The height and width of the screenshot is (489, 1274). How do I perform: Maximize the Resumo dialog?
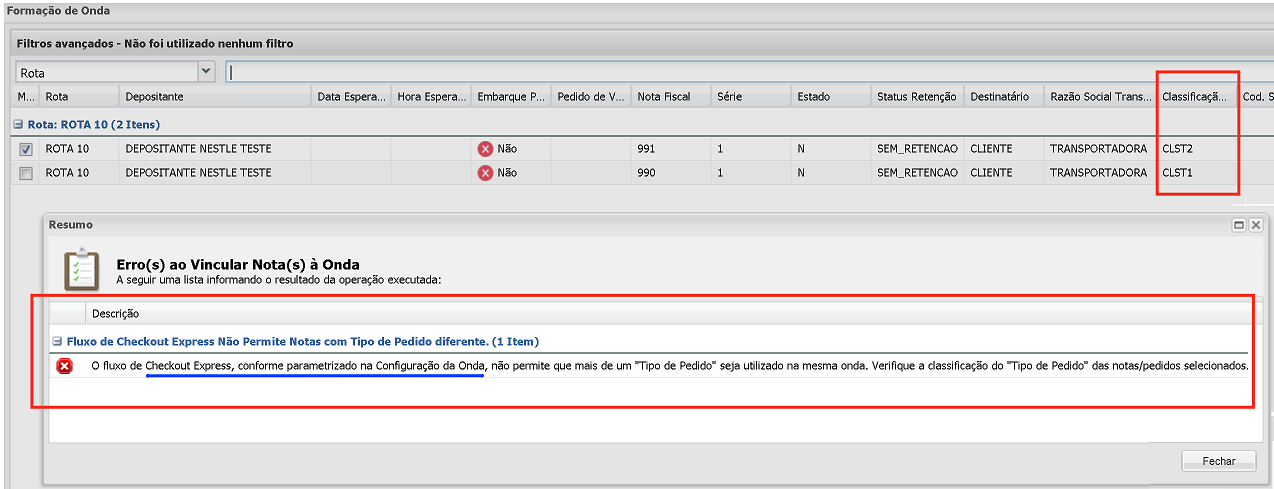coord(1238,226)
